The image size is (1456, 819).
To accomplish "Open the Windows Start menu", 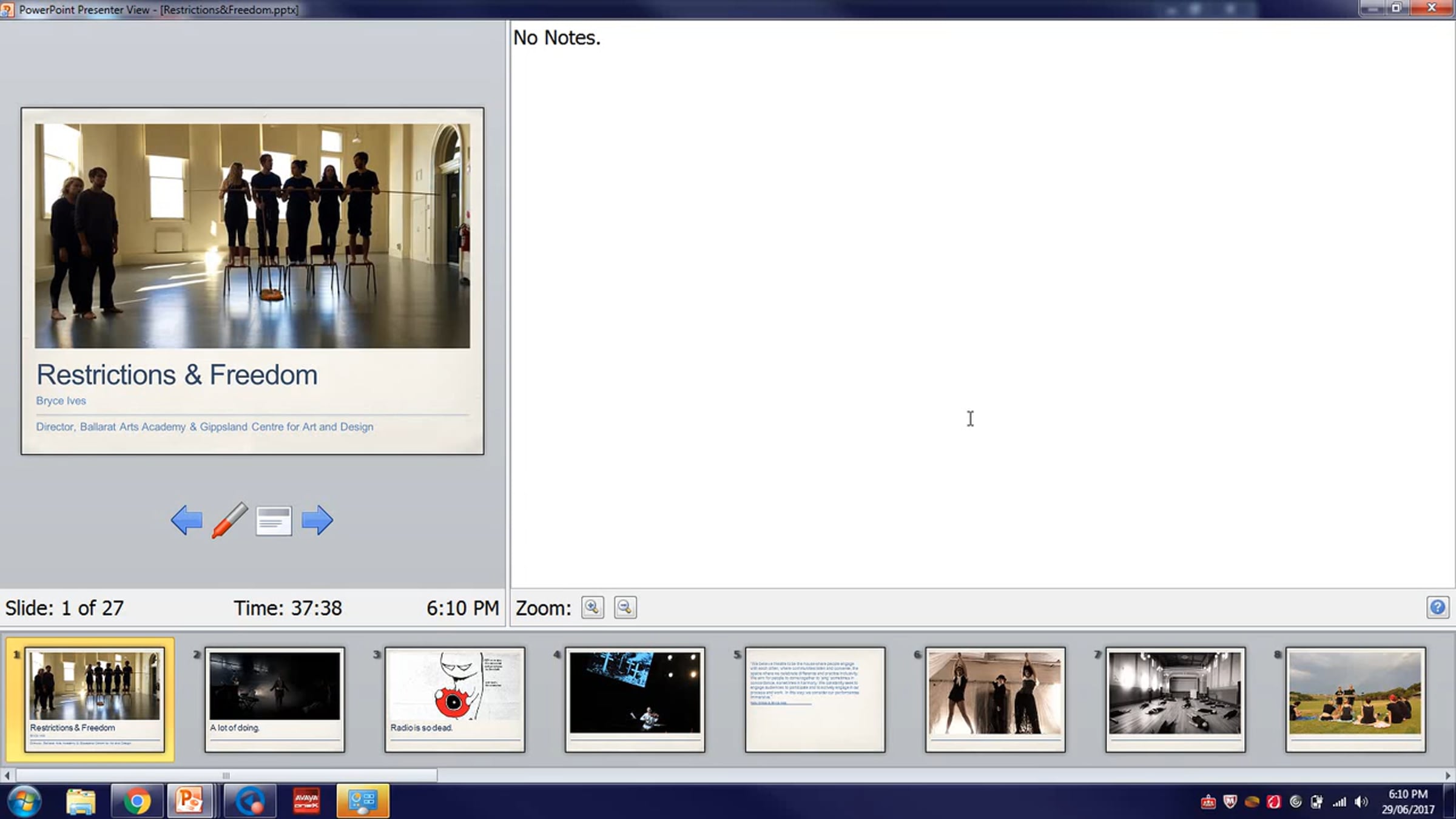I will click(24, 801).
